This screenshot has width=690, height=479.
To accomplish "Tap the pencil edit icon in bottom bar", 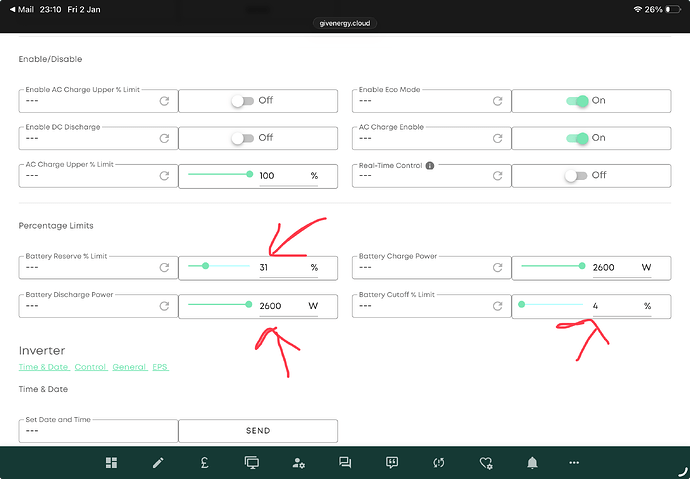I will point(157,463).
